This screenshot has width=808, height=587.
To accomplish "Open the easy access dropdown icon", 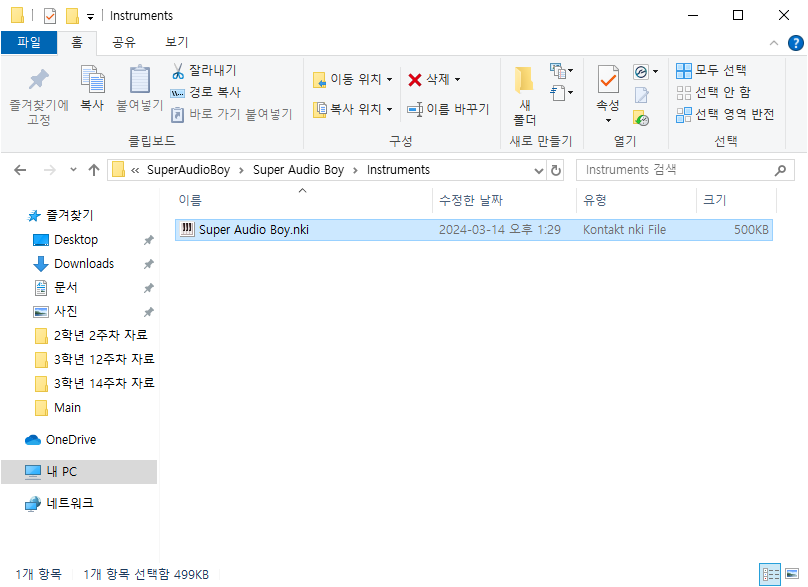I will tap(561, 93).
